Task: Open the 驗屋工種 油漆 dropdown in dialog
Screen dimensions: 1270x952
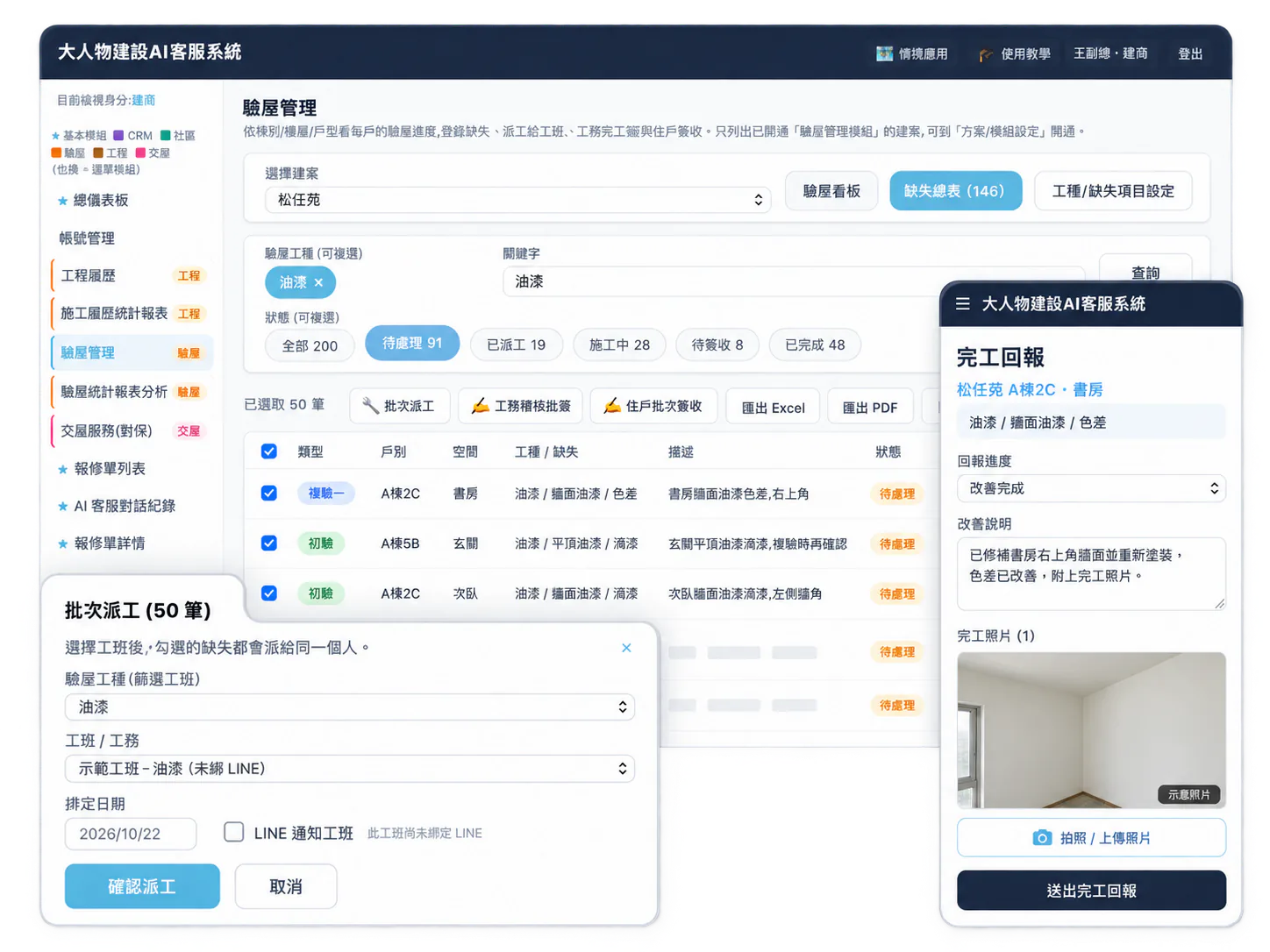Action: (x=350, y=707)
